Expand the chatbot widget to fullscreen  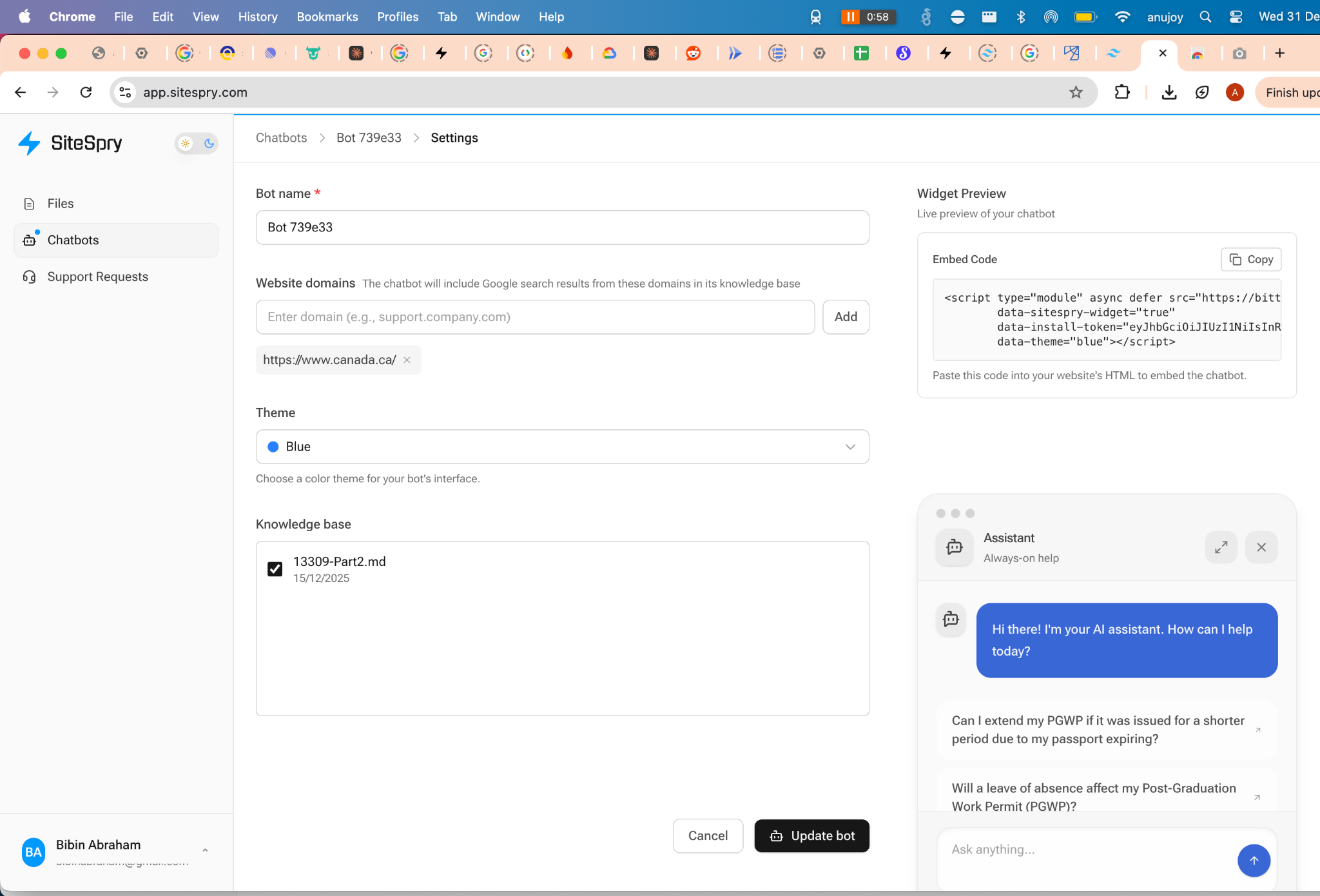1220,547
